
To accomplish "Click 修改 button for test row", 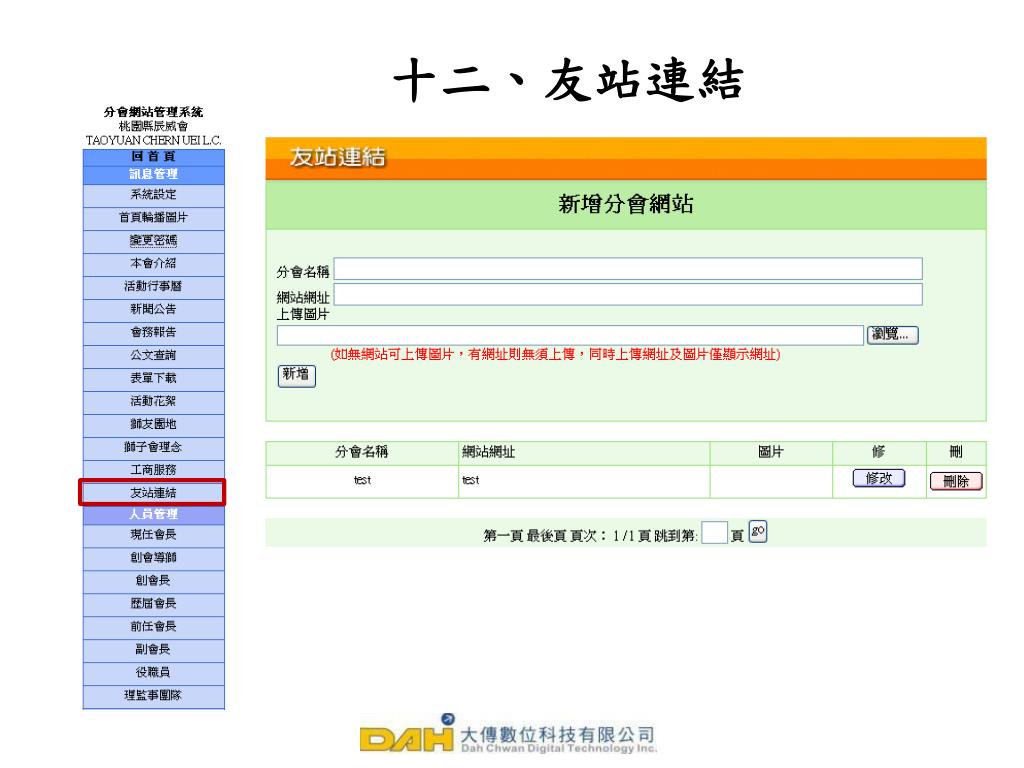I will click(878, 479).
